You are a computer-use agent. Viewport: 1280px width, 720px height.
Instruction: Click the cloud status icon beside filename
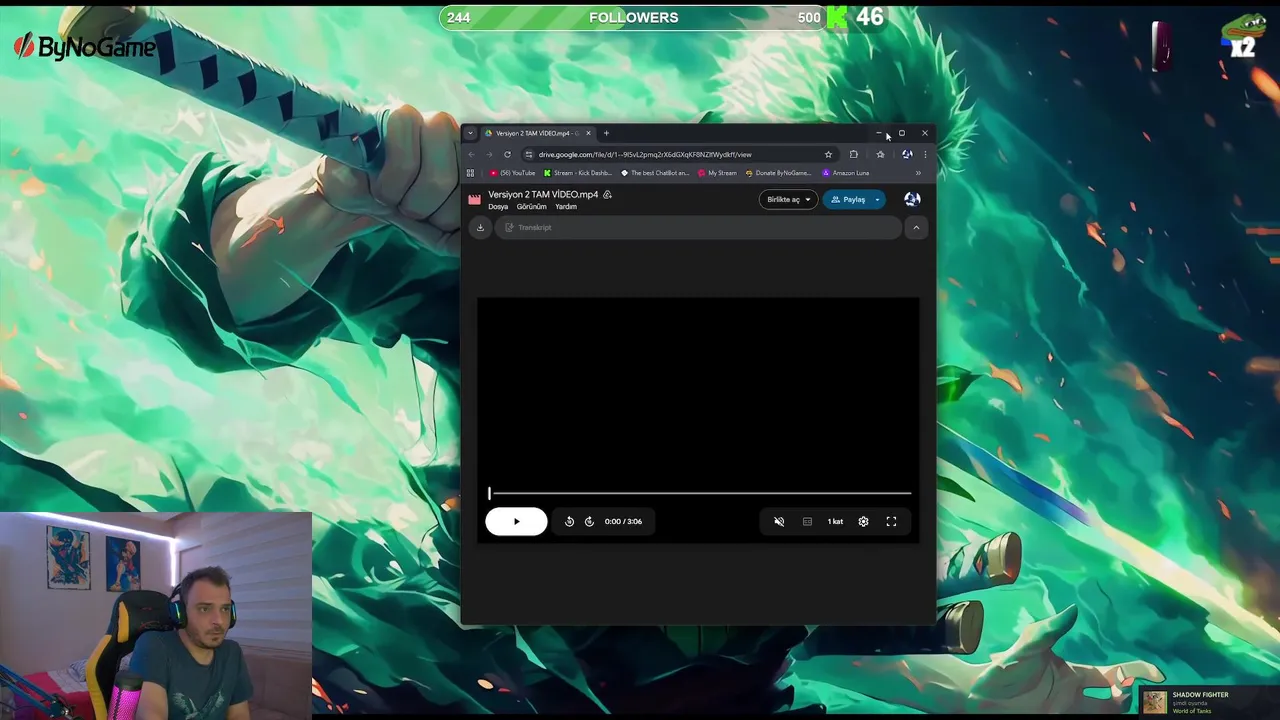607,195
